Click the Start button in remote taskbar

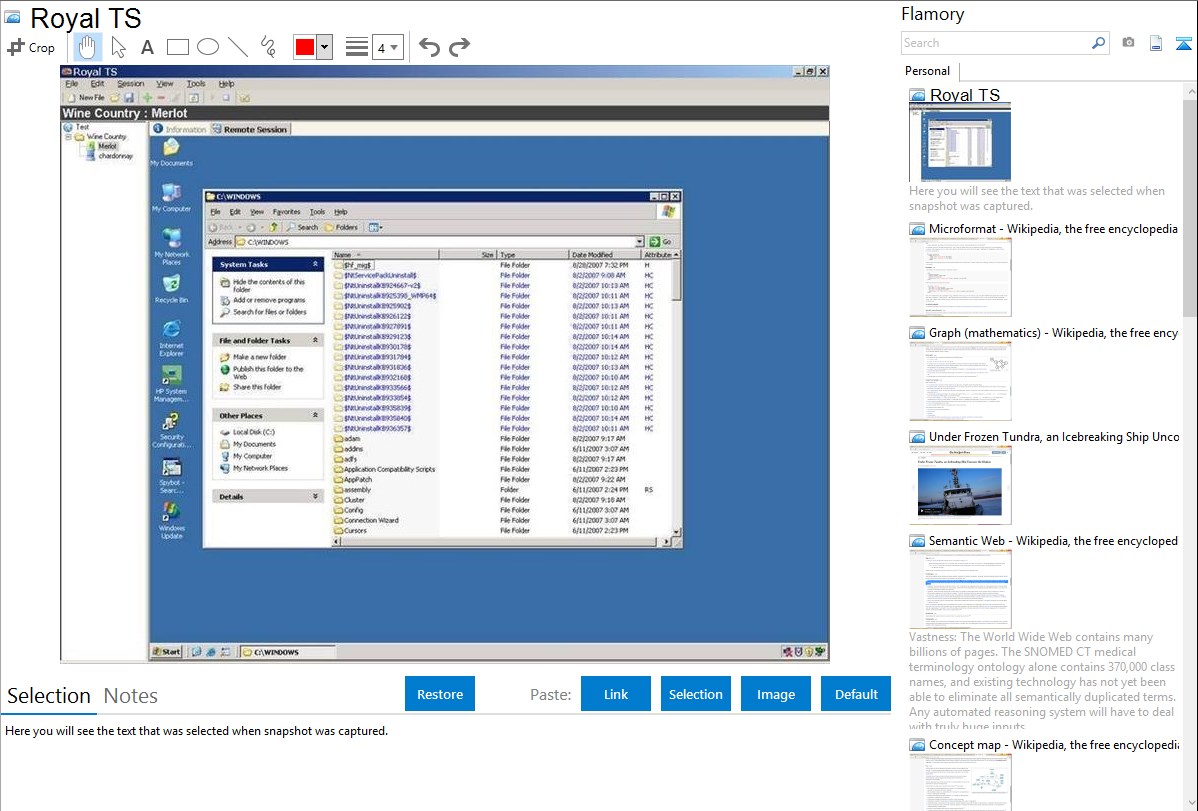tap(167, 652)
